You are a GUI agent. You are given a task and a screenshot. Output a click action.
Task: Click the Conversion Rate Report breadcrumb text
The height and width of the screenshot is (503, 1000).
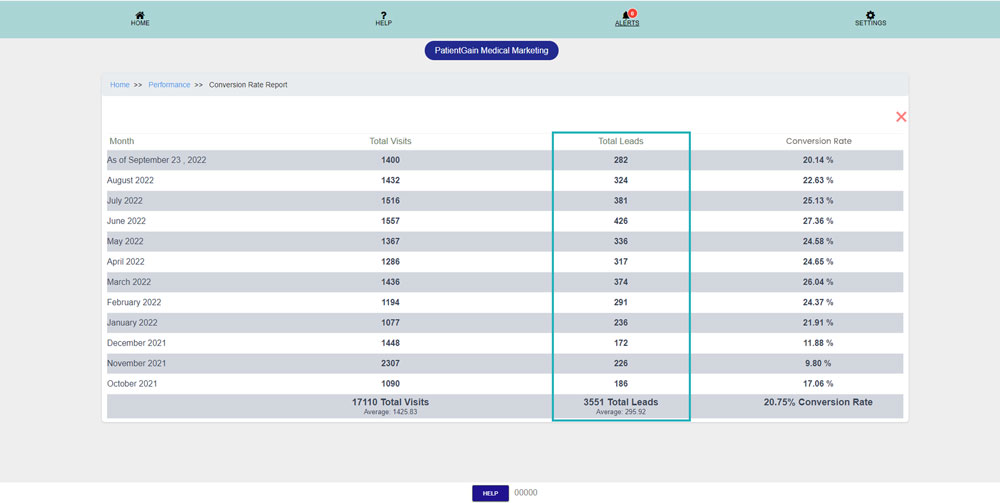pyautogui.click(x=248, y=85)
